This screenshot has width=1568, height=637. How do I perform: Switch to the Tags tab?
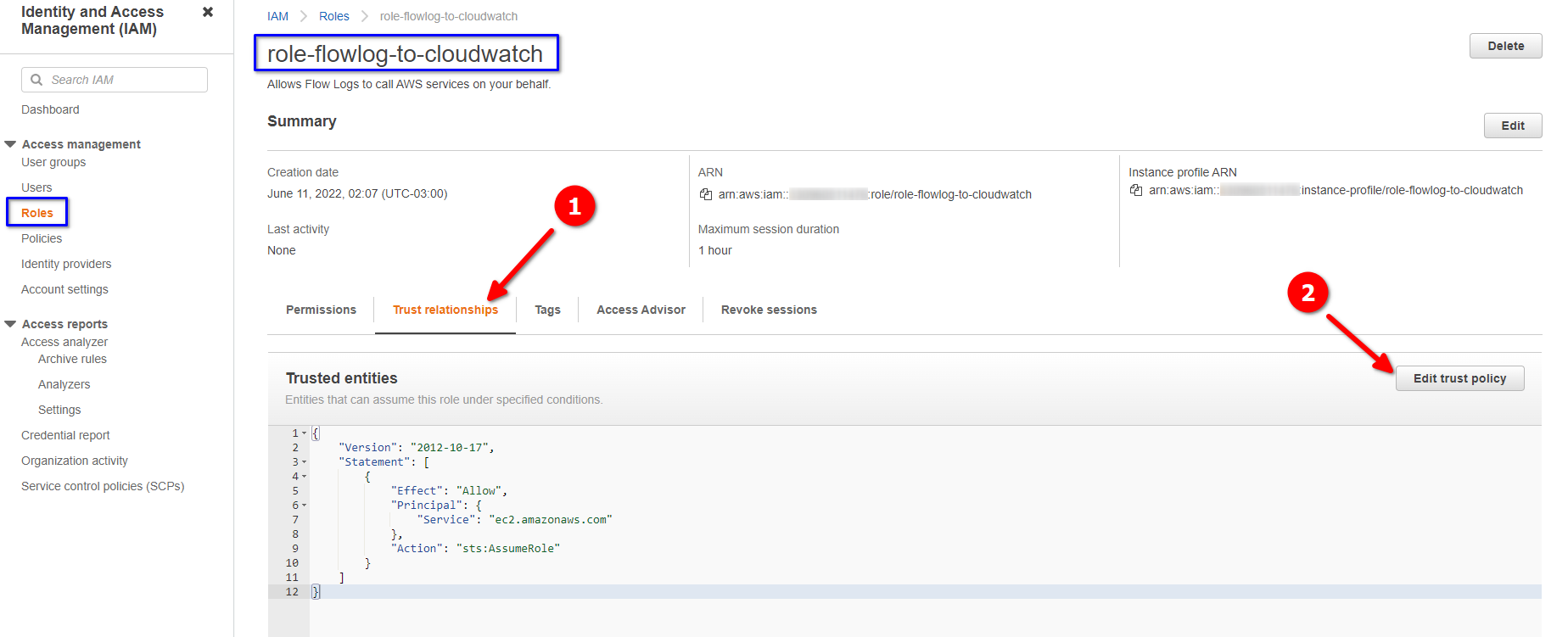tap(547, 310)
